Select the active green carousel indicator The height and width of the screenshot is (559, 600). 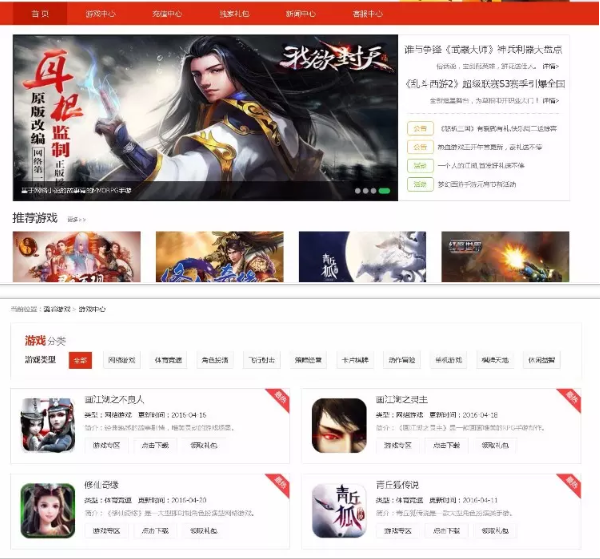point(384,191)
